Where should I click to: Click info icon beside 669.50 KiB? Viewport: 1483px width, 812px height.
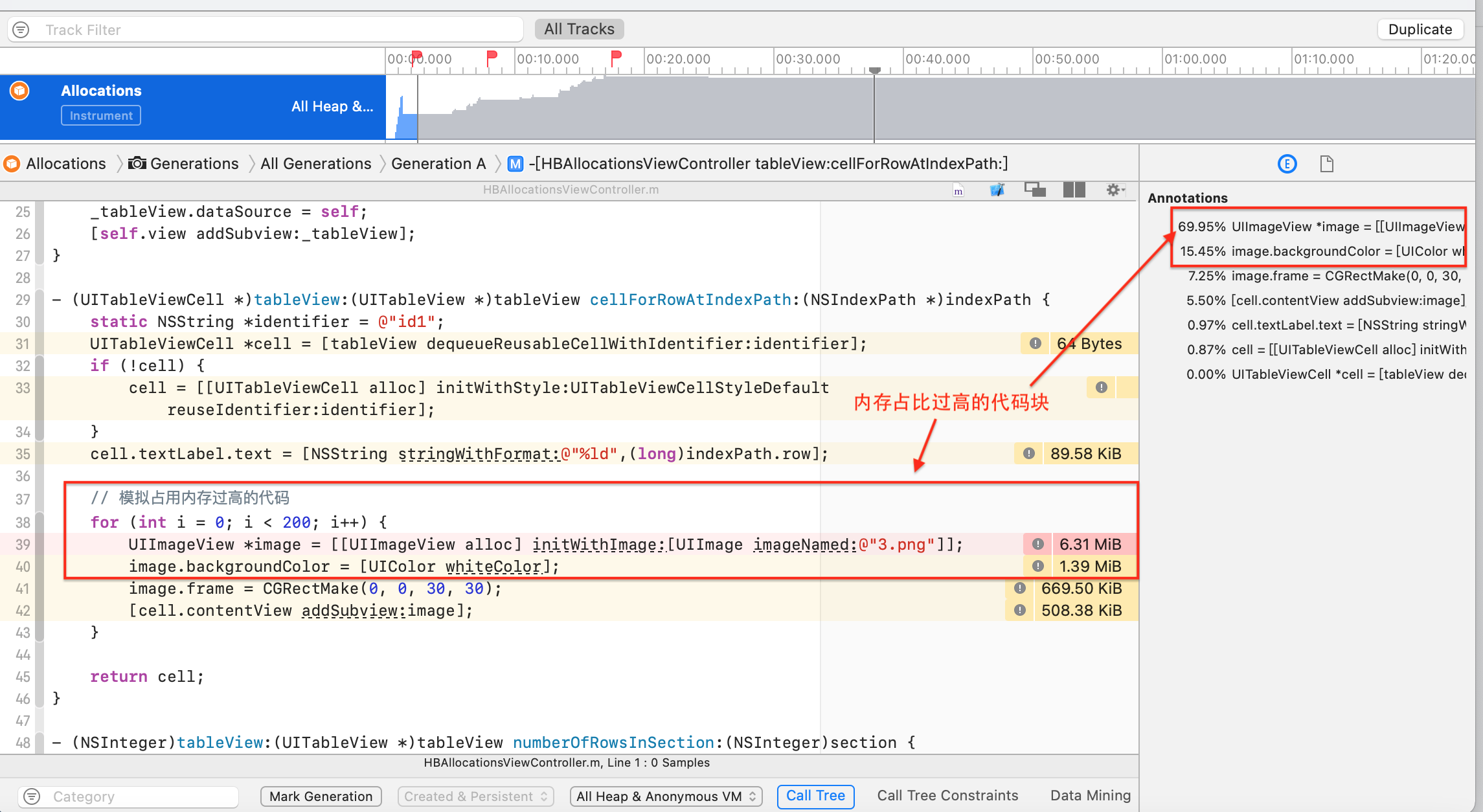tap(1020, 588)
